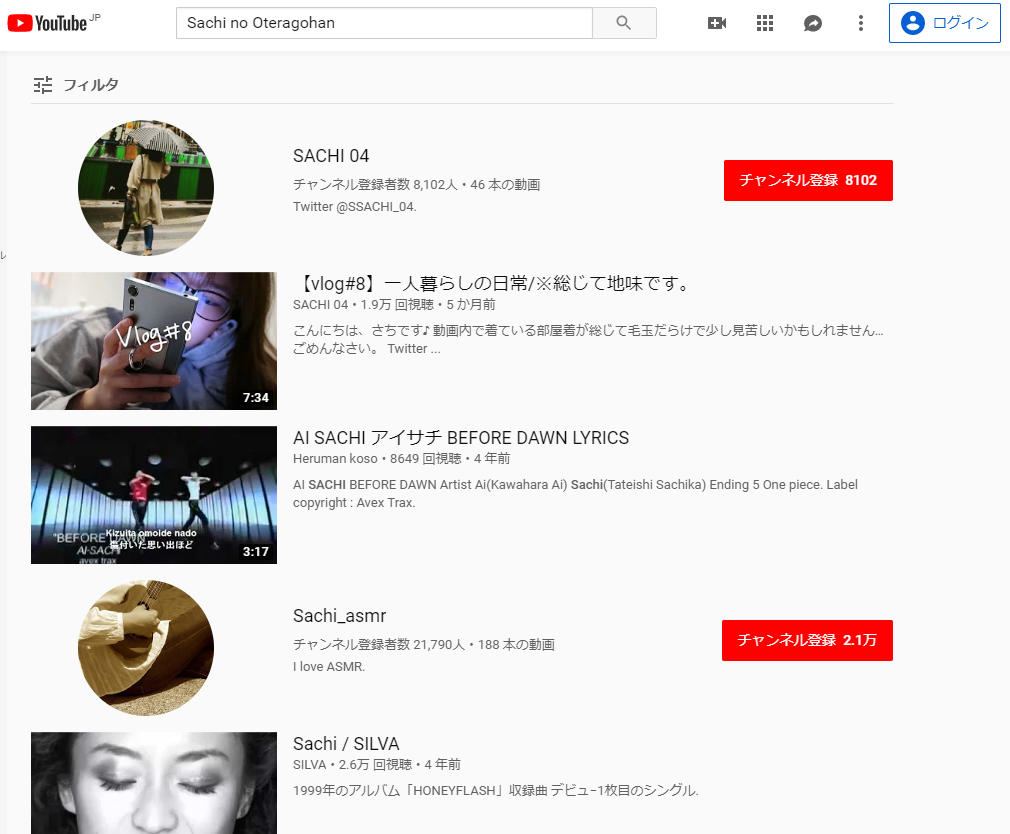Click the text 'I love ASMR.'

coord(329,667)
